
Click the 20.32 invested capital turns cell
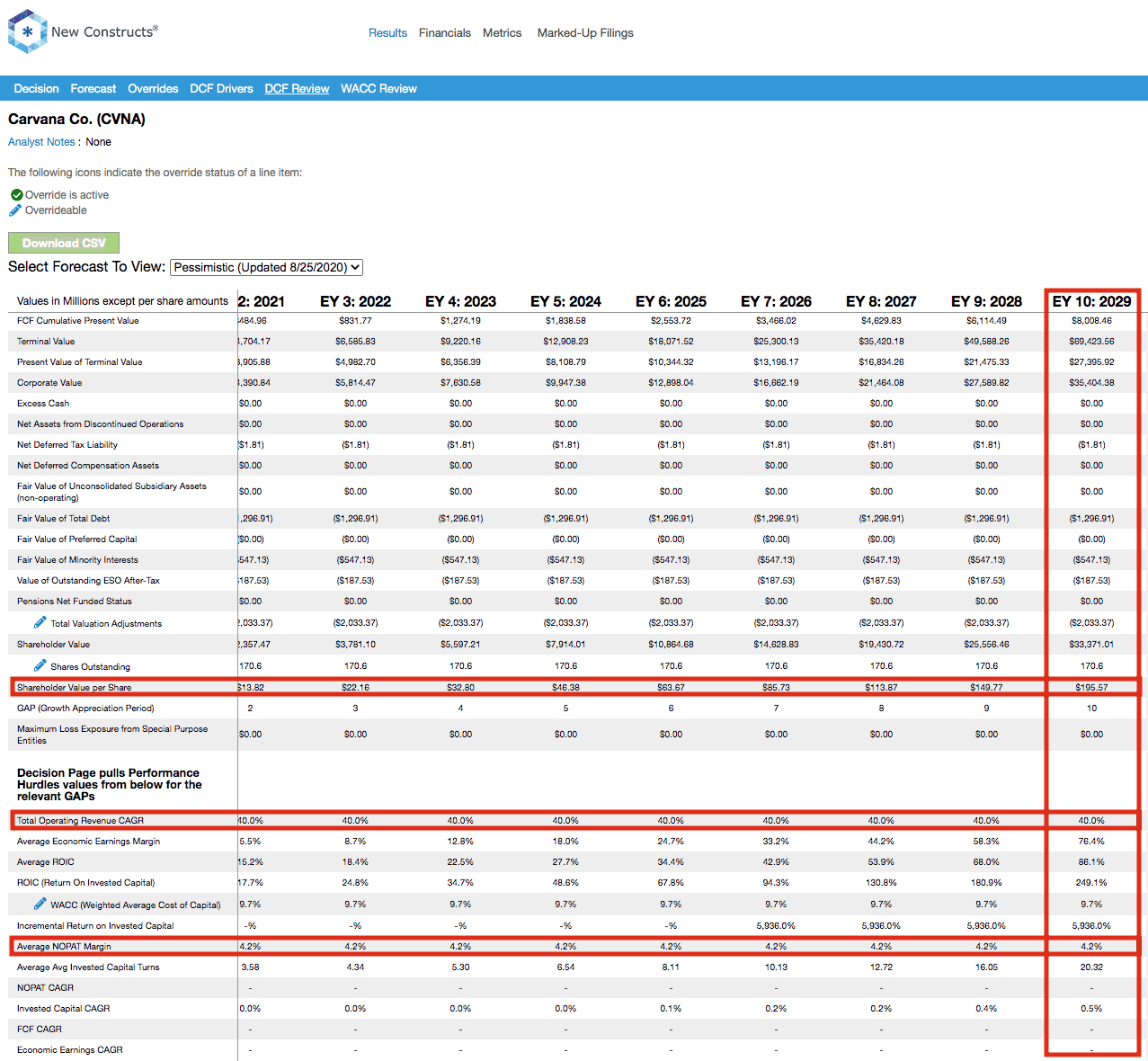1091,967
